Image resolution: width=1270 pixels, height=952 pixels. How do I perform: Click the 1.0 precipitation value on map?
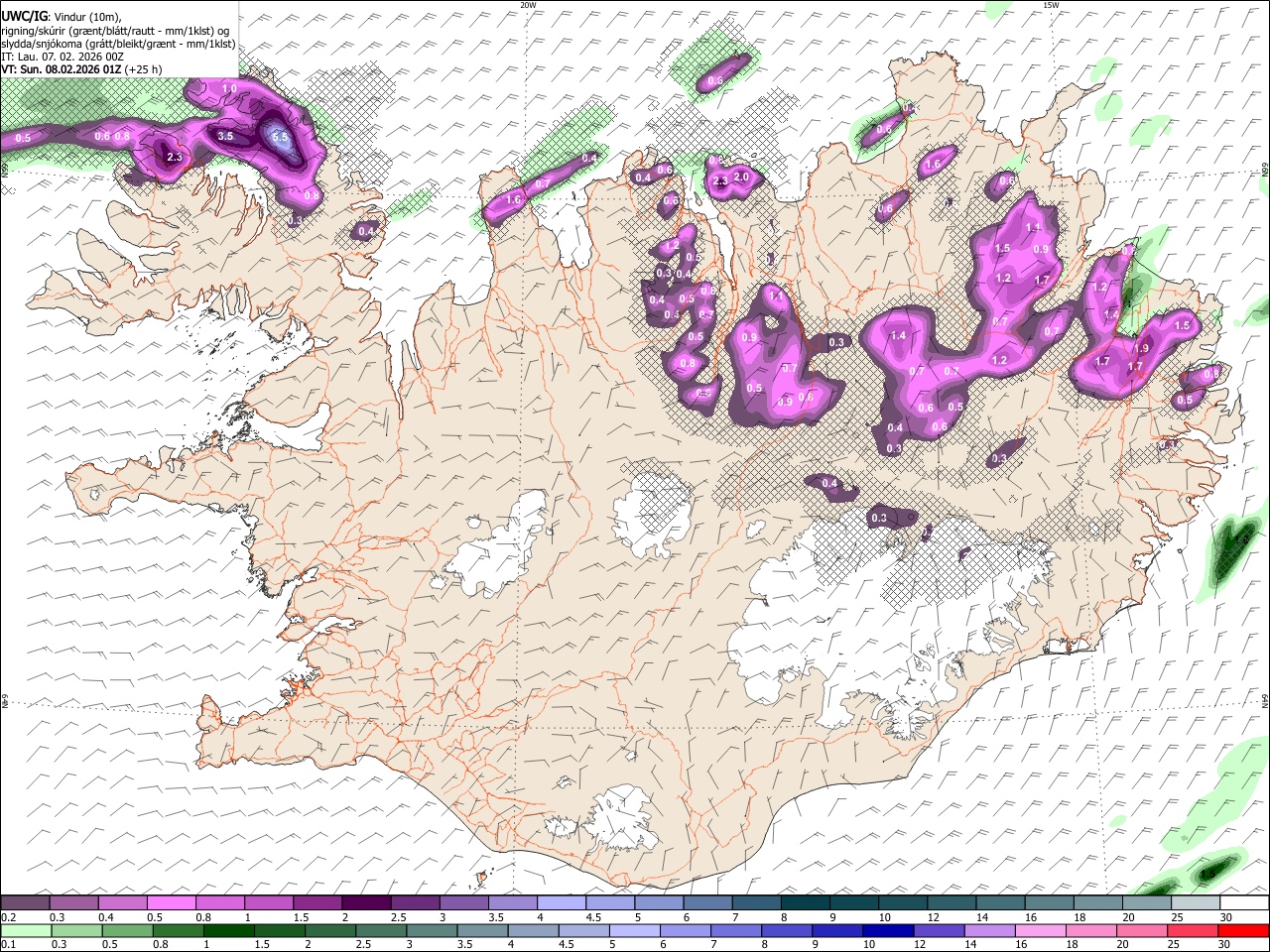[x=229, y=89]
